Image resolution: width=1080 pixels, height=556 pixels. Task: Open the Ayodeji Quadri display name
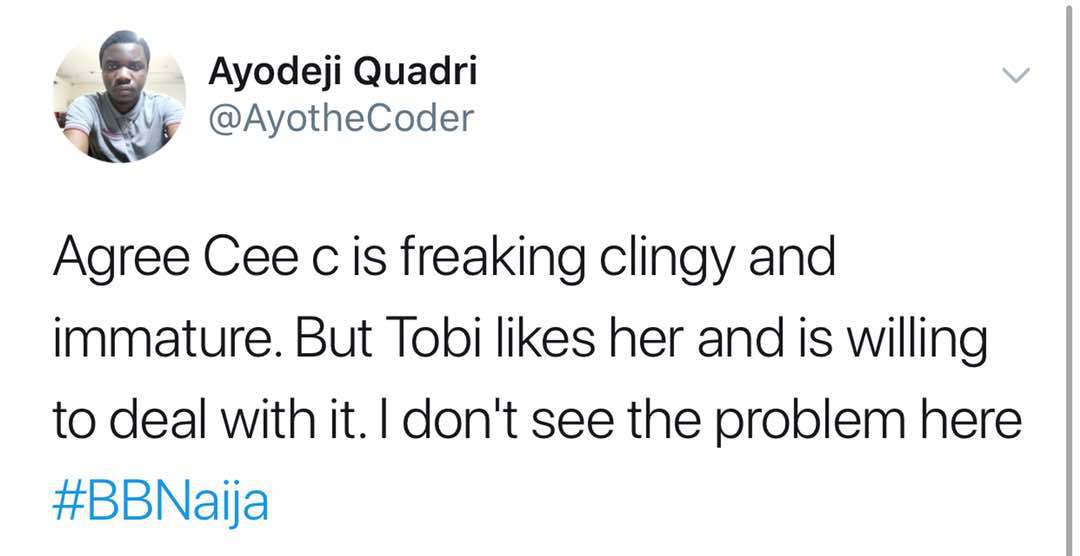(x=342, y=72)
